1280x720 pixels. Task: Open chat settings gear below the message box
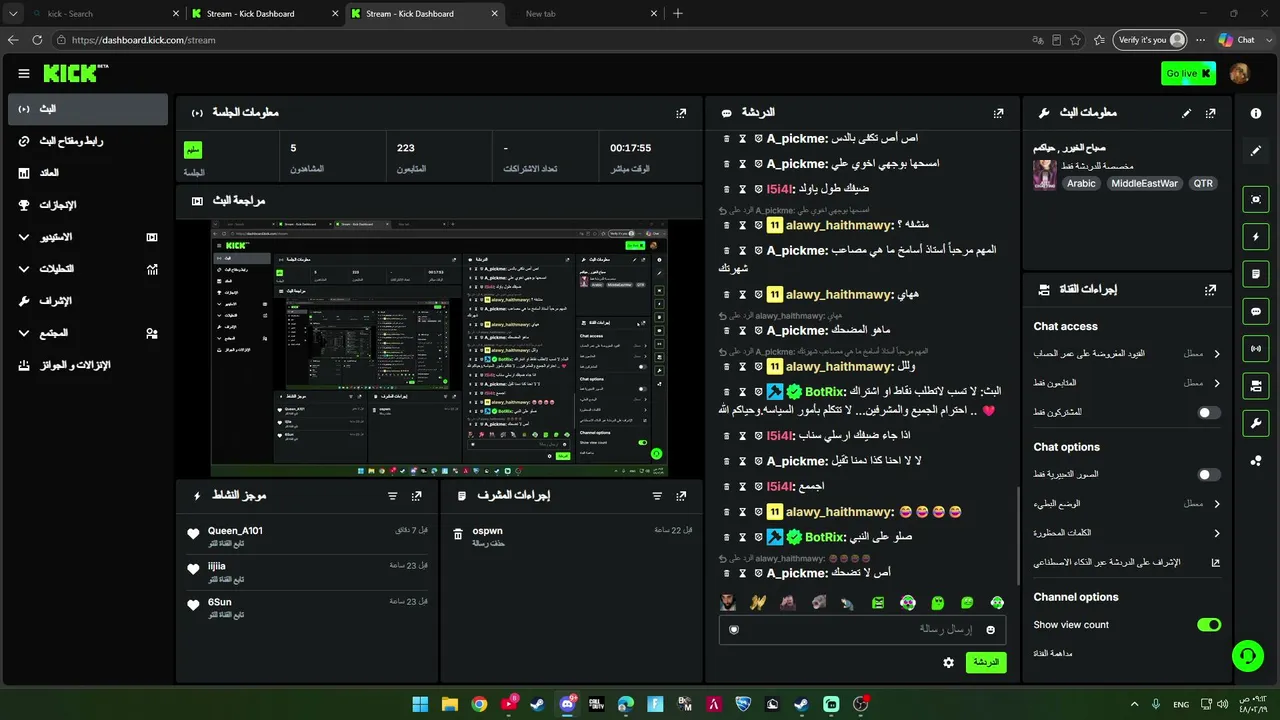click(948, 662)
